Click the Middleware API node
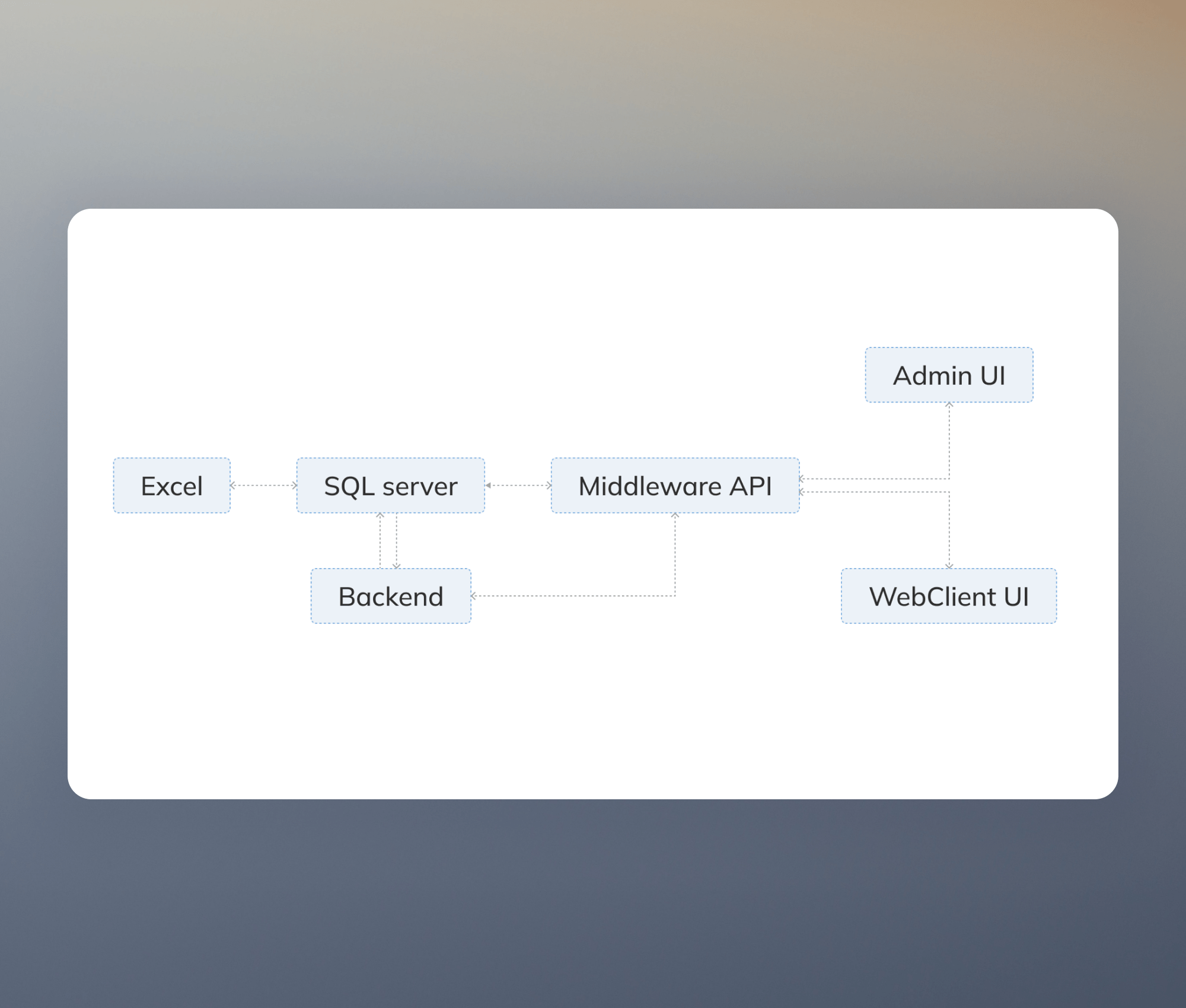 coord(675,485)
